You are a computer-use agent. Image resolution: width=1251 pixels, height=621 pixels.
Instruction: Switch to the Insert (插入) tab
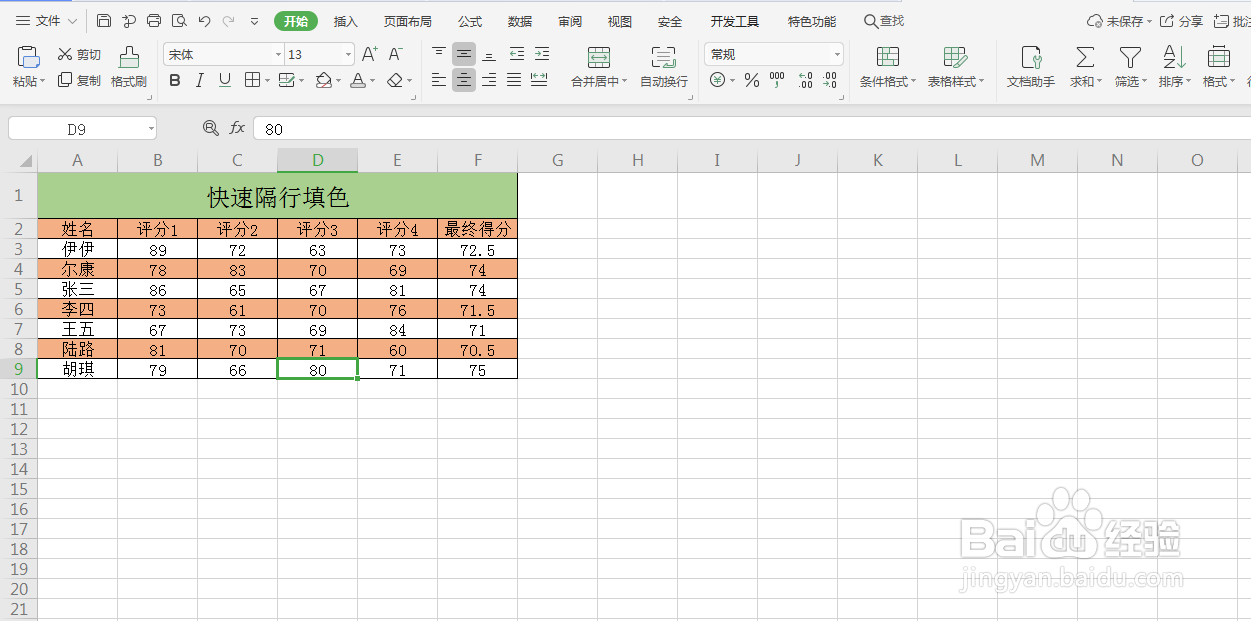(x=345, y=21)
